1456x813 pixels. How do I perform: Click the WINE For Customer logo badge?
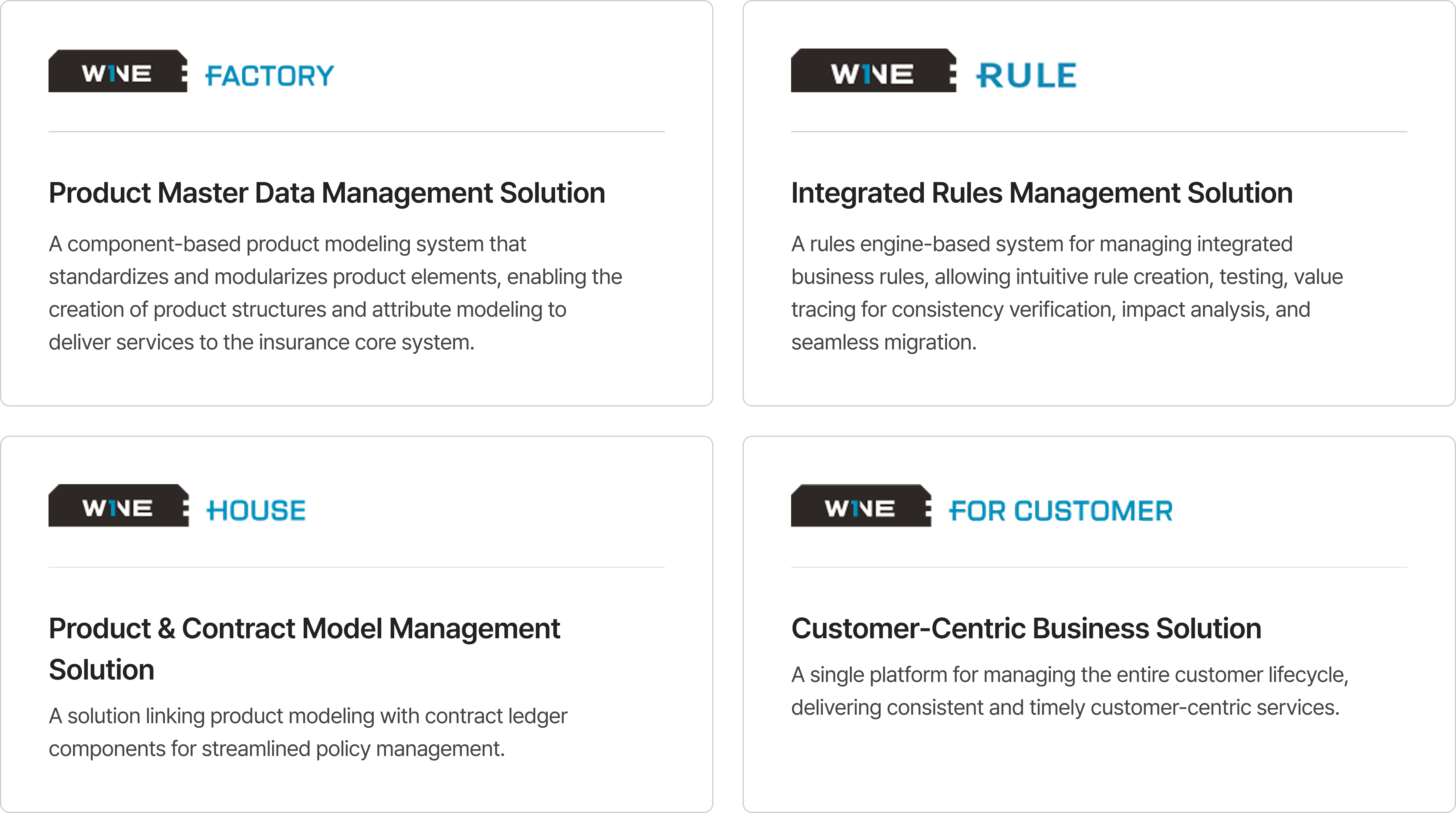860,506
